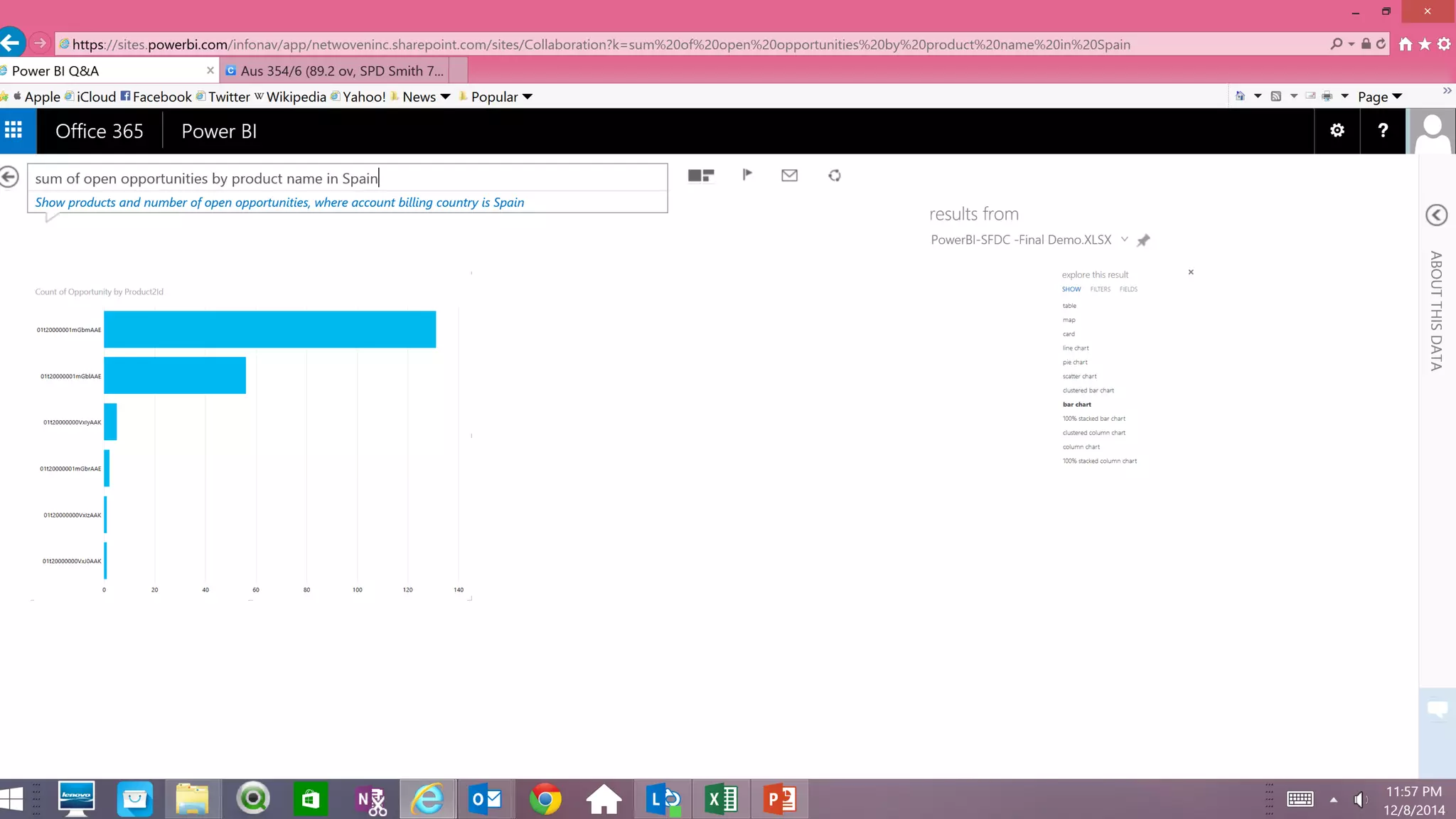Screen dimensions: 1456x819
Task: Click the restated question suggestion in blue
Action: [x=279, y=203]
